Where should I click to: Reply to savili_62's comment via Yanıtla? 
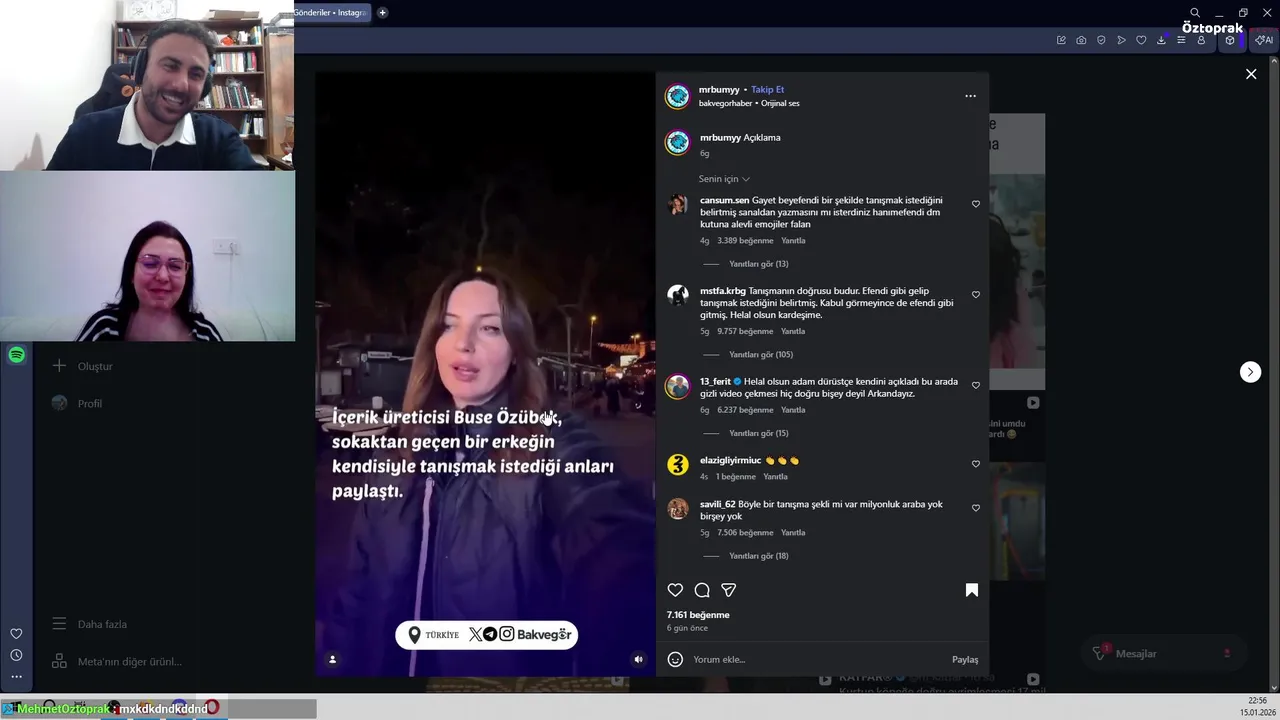click(x=793, y=533)
